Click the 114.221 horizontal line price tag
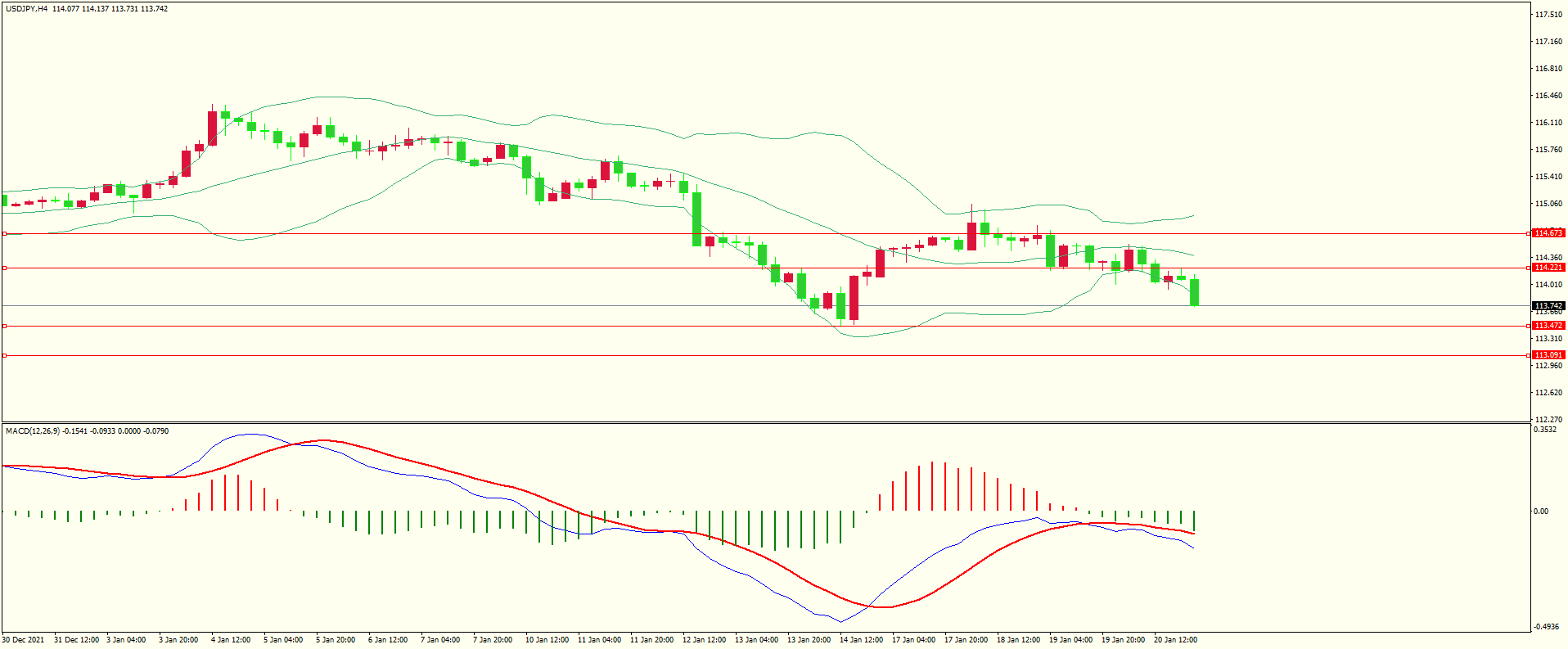 pos(1548,268)
